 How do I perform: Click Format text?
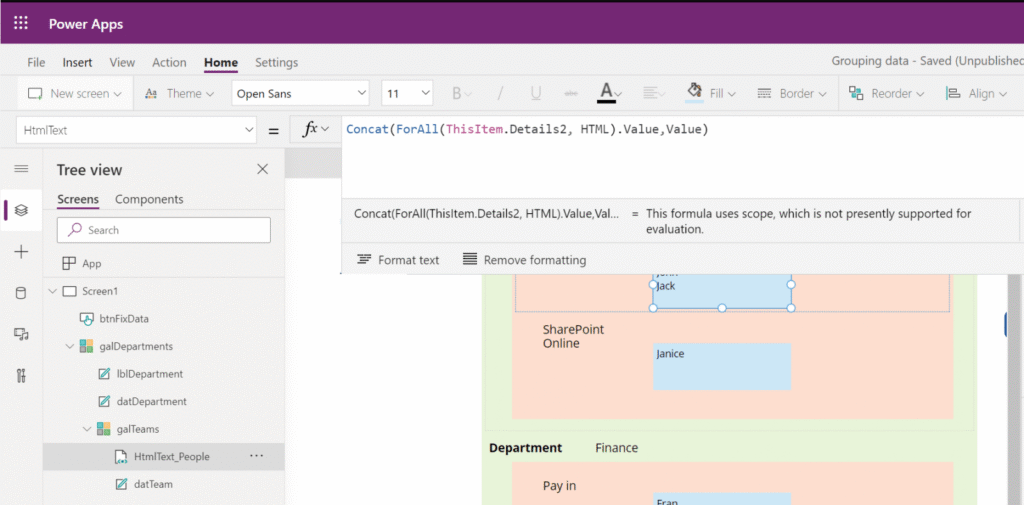click(x=398, y=260)
